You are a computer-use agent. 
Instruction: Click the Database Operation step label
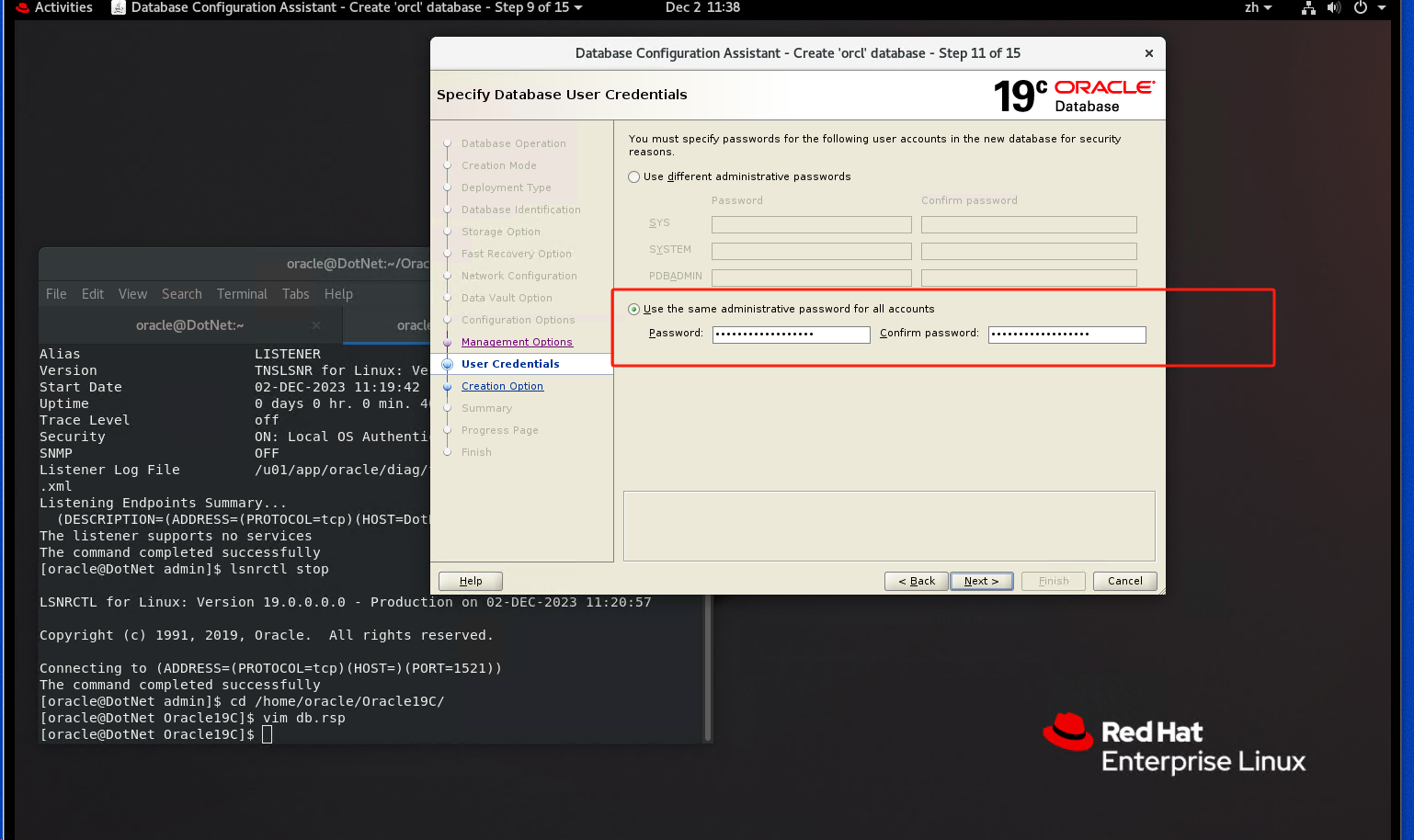coord(514,143)
